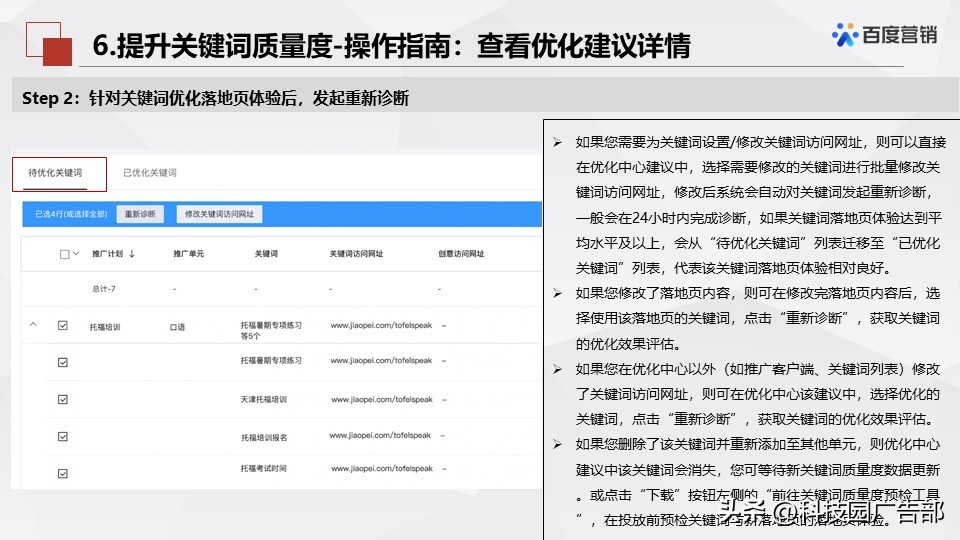
Task: Click the 修改关键词访问网址 button
Action: coord(219,214)
